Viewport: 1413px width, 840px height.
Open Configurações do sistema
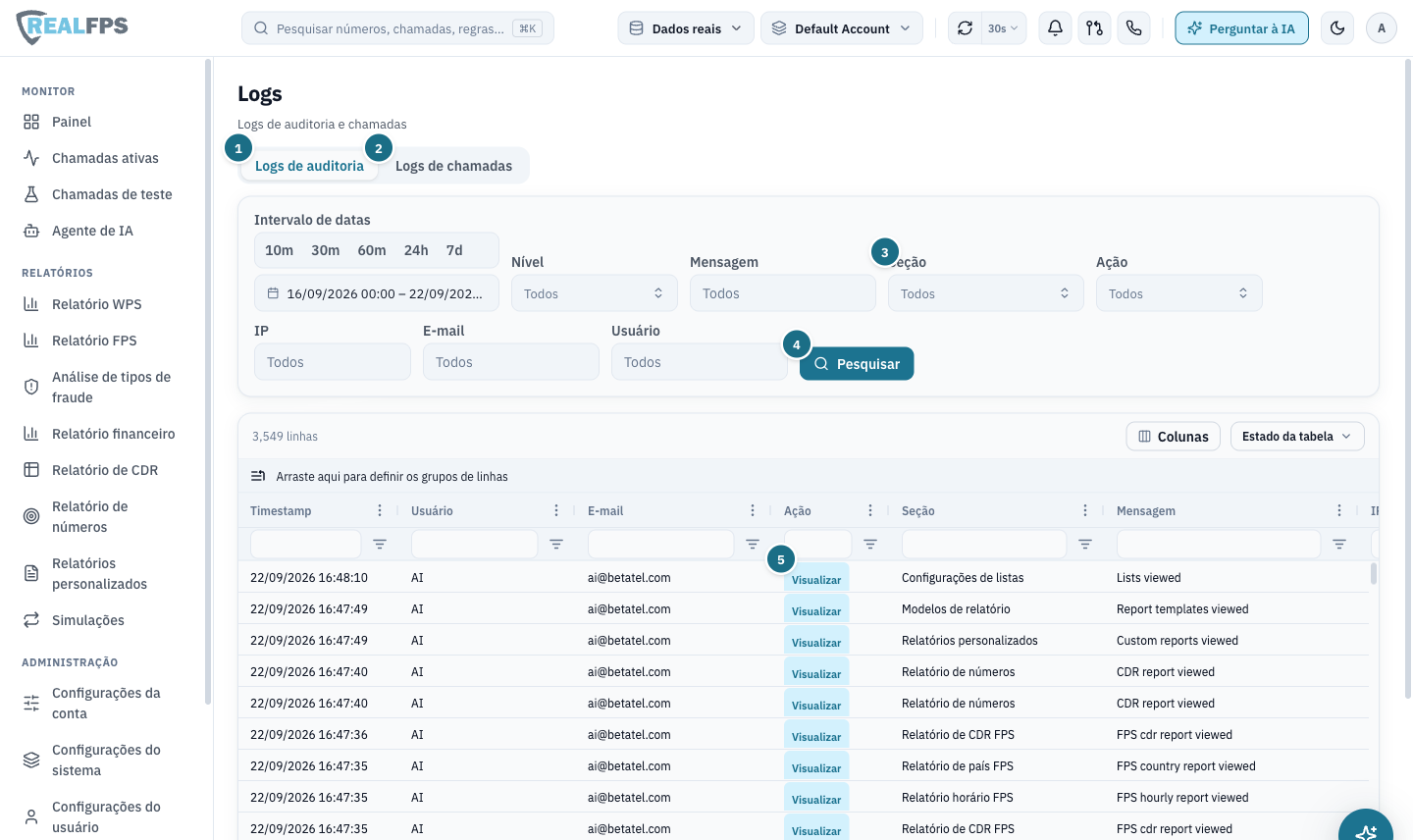[108, 760]
